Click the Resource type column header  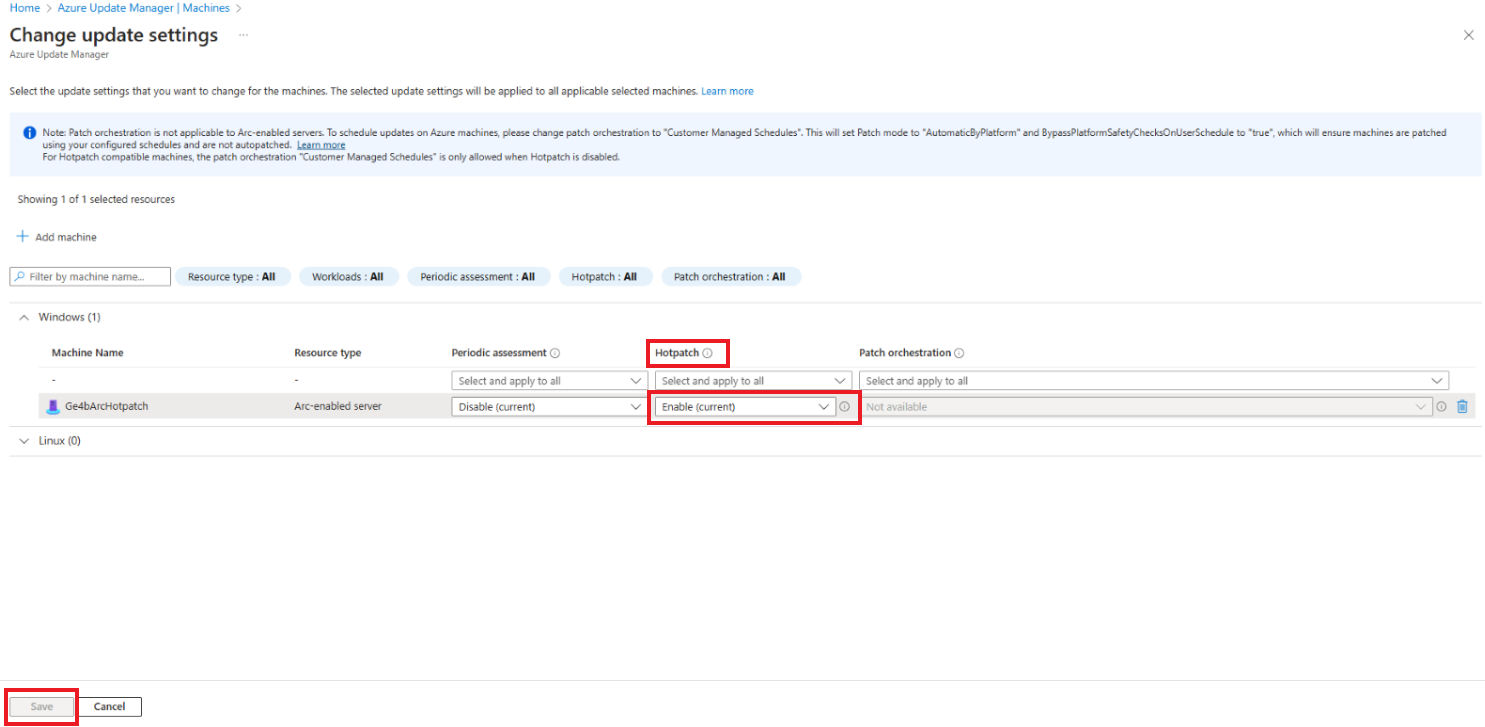point(328,353)
